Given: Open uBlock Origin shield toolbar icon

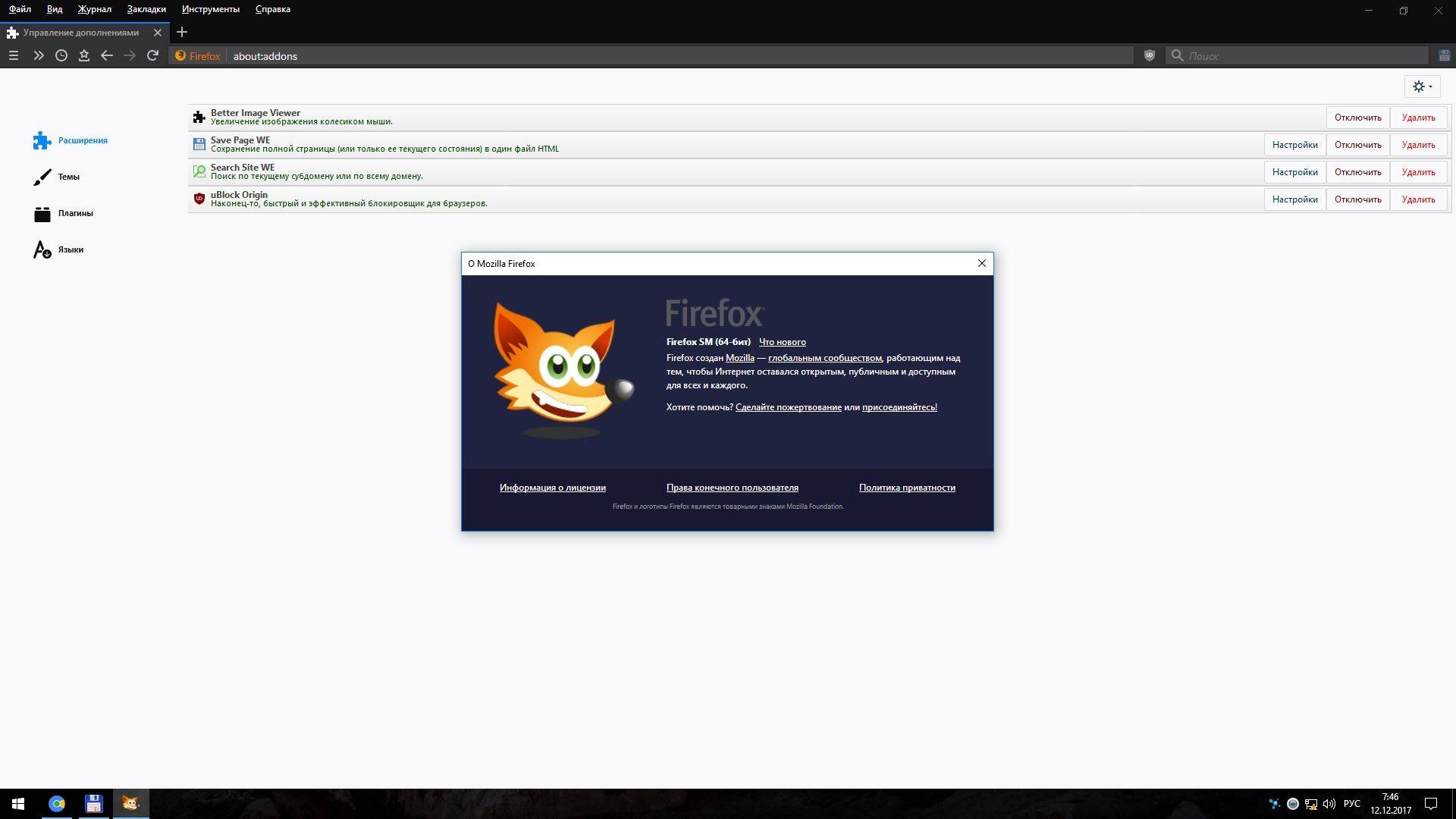Looking at the screenshot, I should 1149,55.
